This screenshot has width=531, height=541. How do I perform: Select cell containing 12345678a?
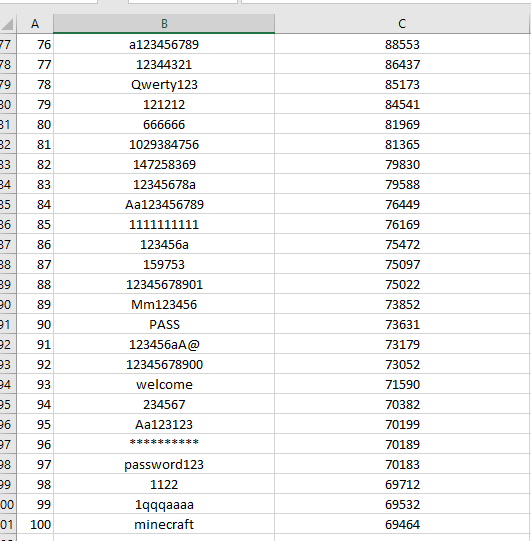(164, 184)
